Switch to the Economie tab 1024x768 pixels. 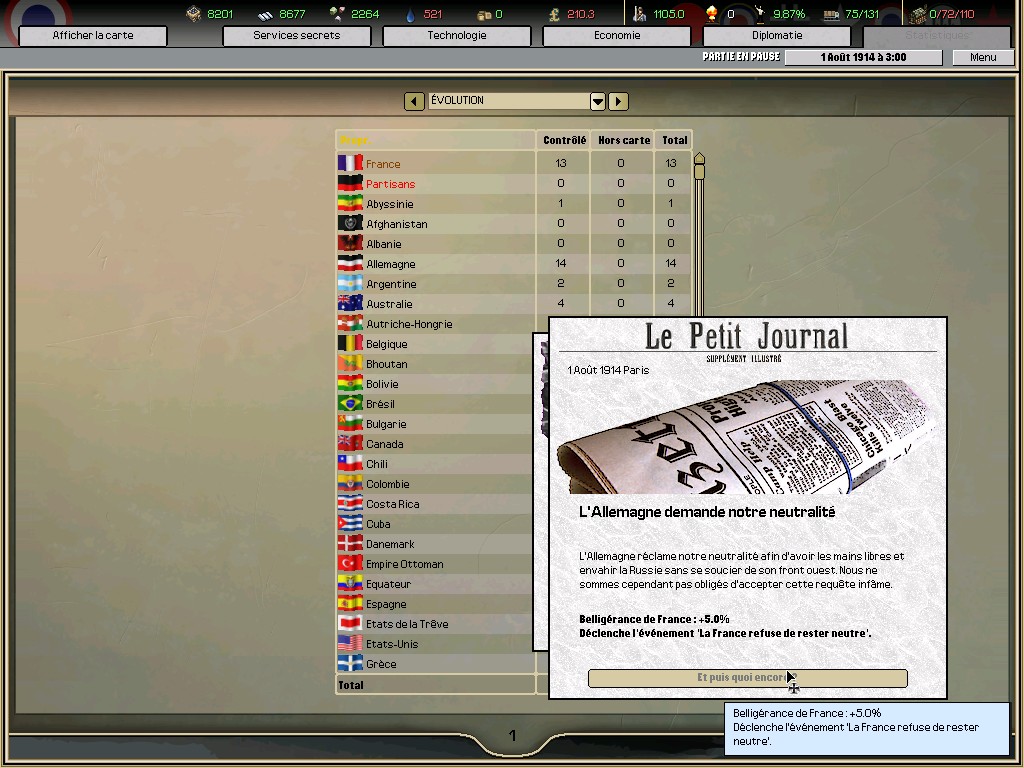click(617, 35)
